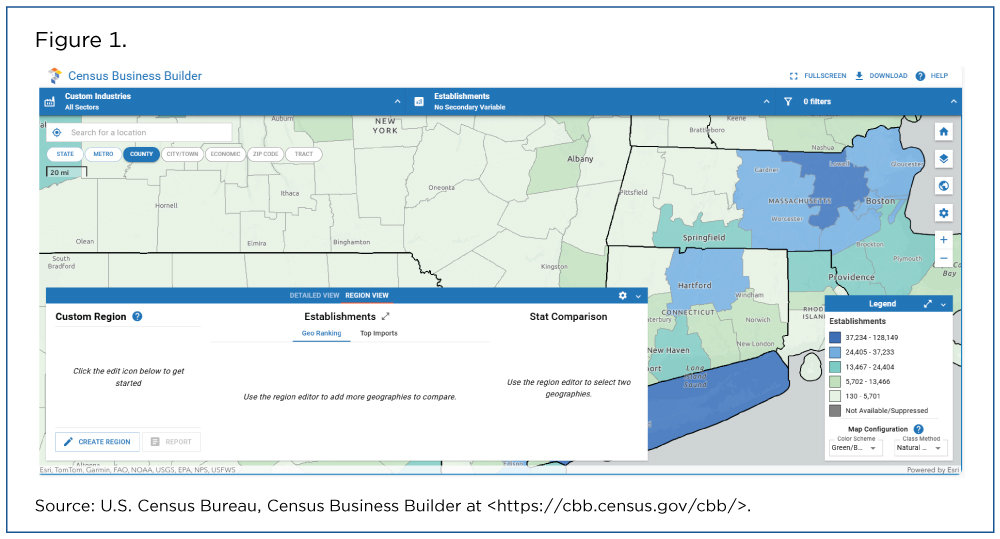This screenshot has width=1000, height=539.
Task: Click the Springfield label on map
Action: (704, 238)
